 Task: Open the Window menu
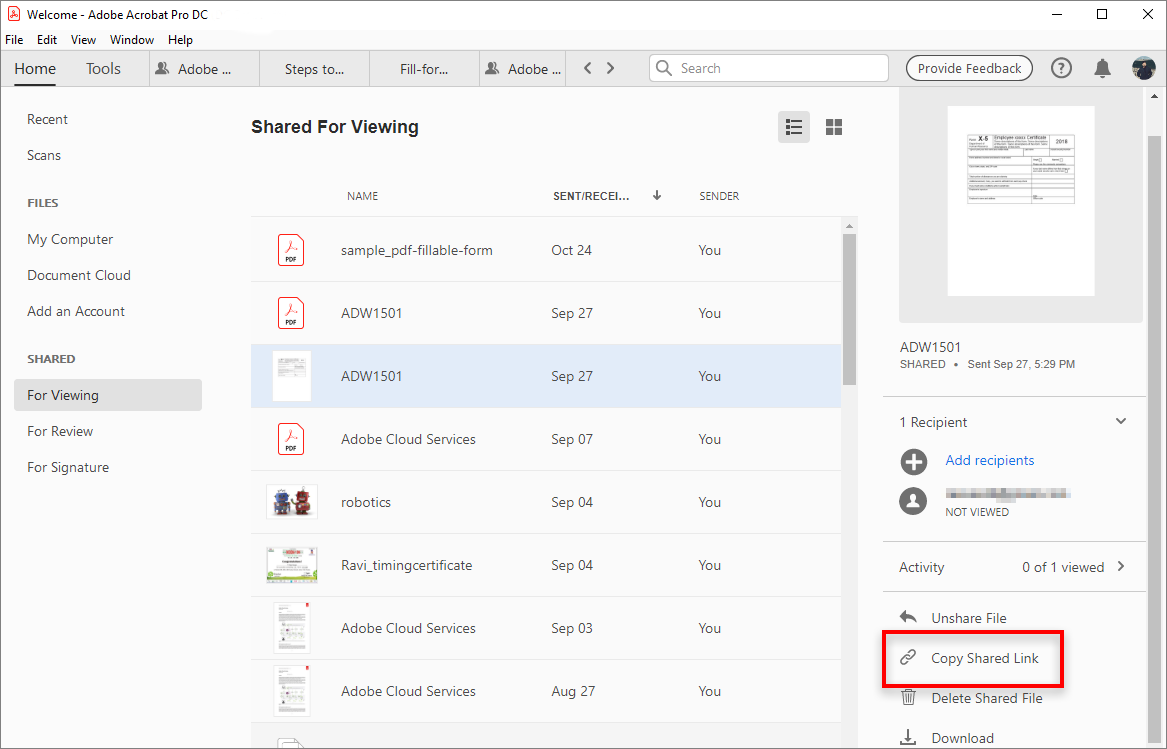[x=132, y=40]
